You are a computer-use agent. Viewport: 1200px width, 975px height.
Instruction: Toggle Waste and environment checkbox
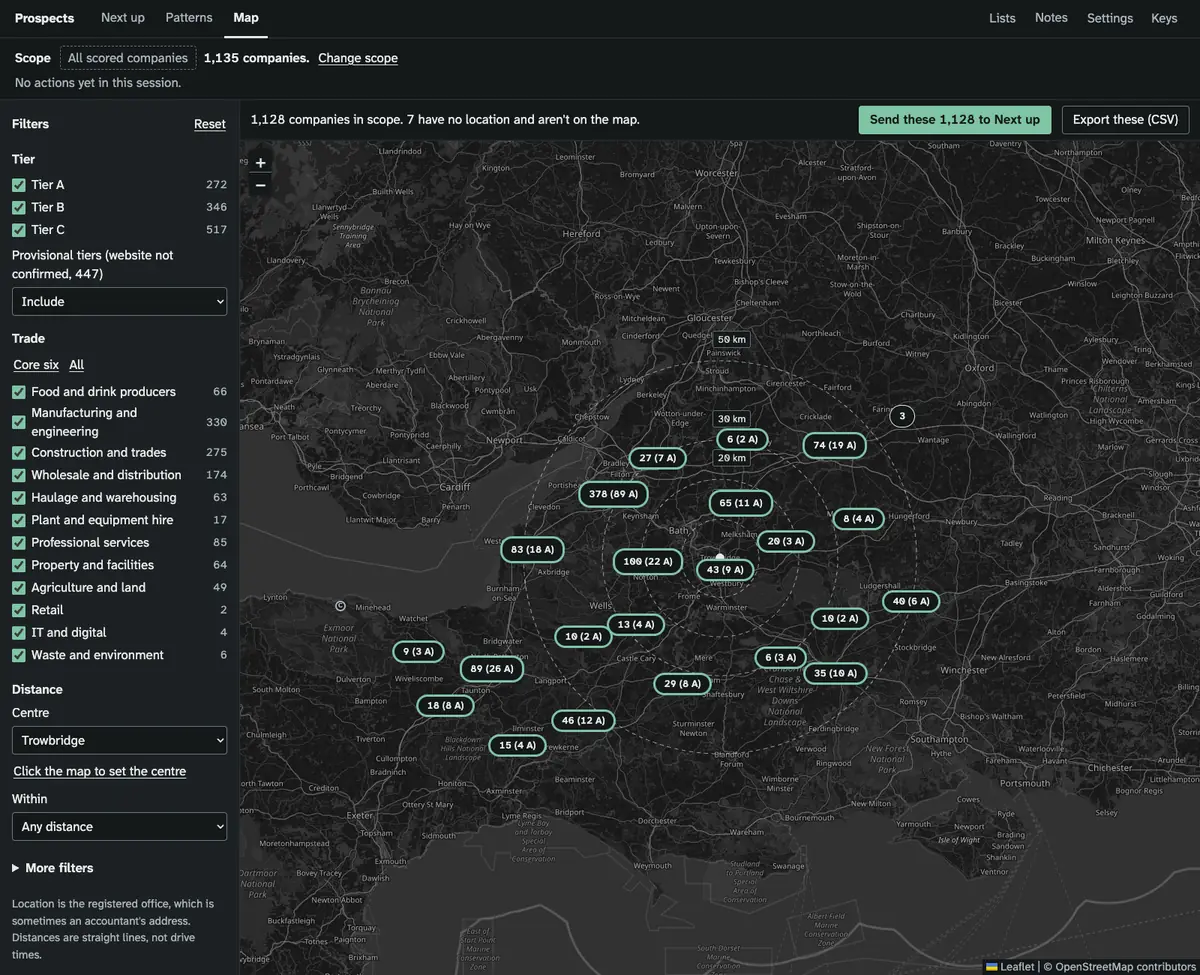pyautogui.click(x=19, y=655)
